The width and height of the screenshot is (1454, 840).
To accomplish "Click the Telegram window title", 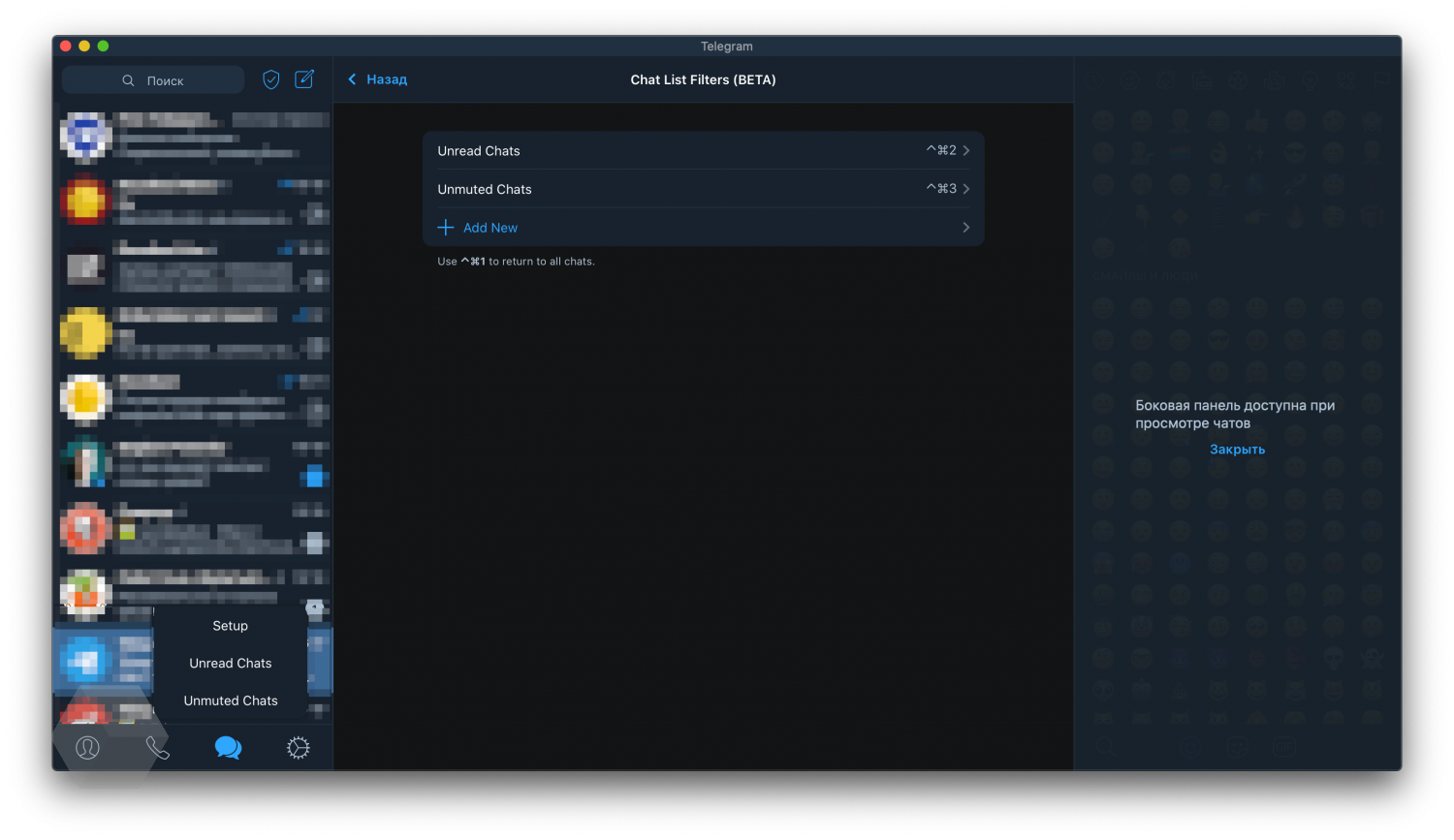I will click(727, 47).
